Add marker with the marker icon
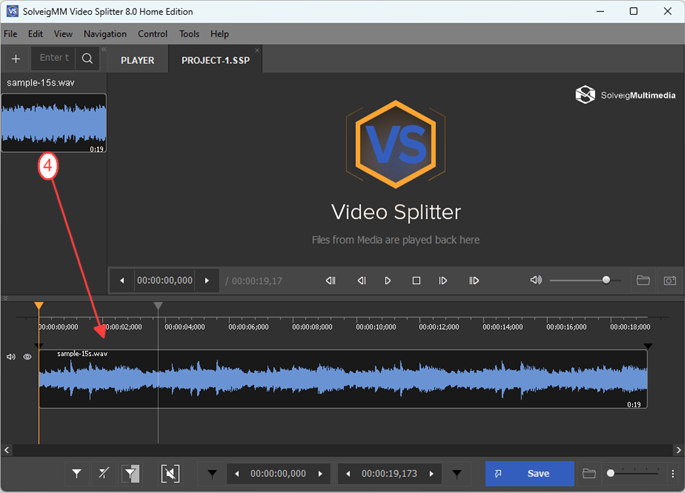This screenshot has height=493, width=685. 76,473
